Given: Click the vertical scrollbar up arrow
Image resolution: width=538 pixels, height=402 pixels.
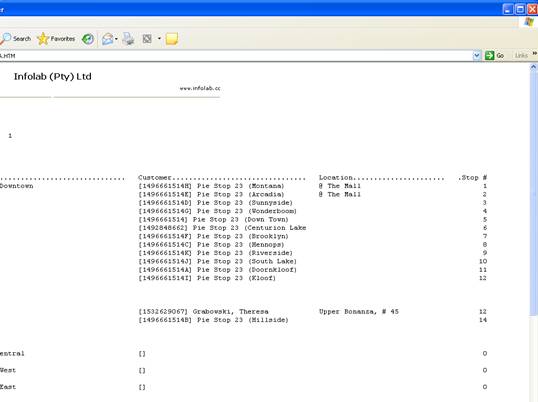Looking at the screenshot, I should coord(534,67).
